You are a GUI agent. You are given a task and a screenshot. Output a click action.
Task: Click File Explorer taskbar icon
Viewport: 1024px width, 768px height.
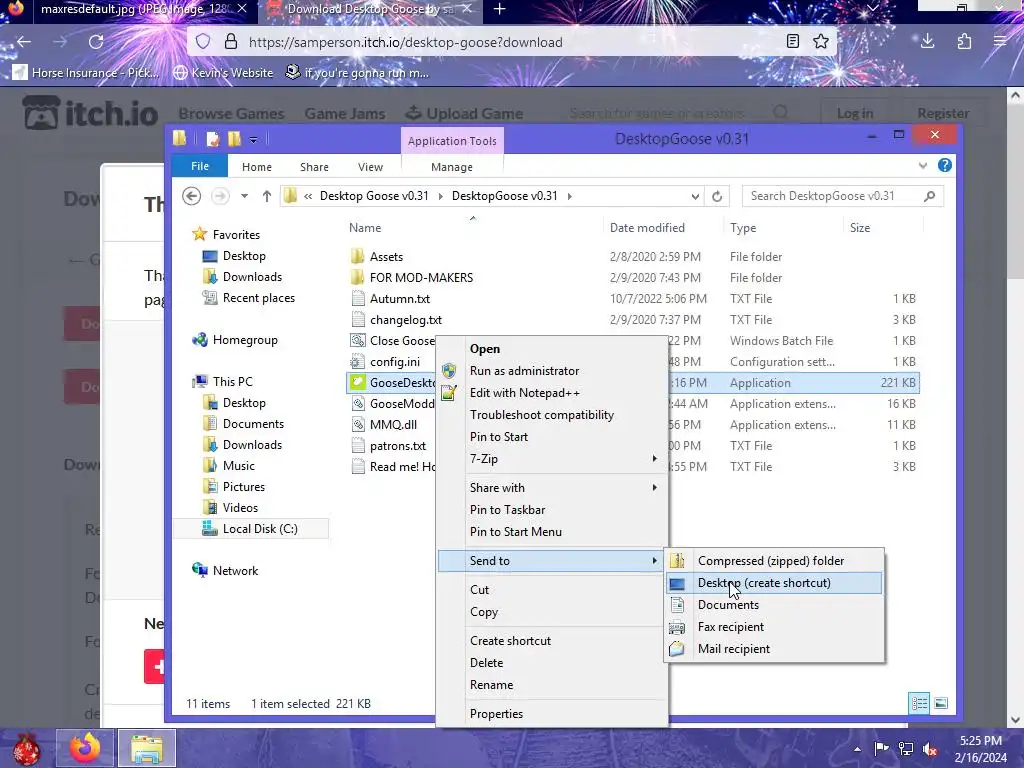(147, 748)
